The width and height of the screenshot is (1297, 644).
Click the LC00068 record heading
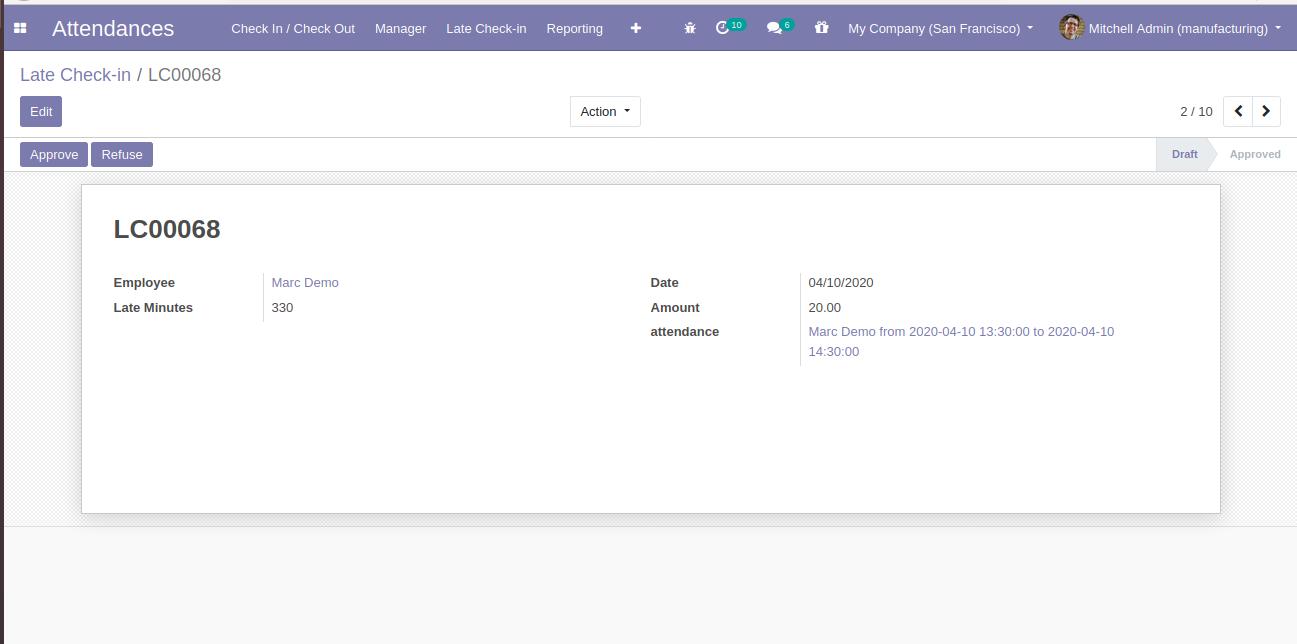click(167, 229)
